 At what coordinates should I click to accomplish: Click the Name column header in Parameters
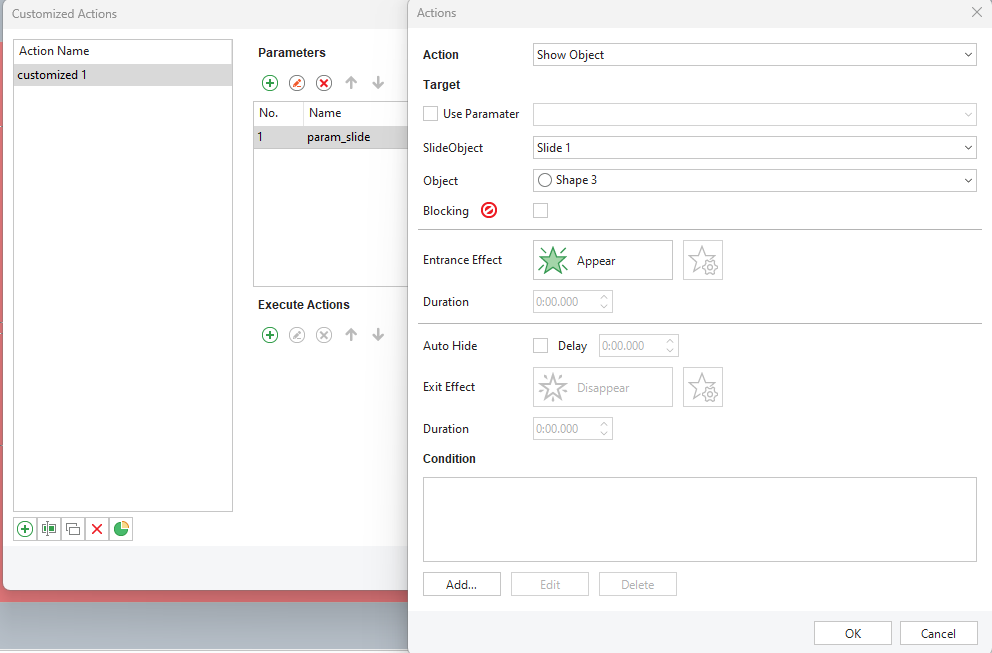pyautogui.click(x=356, y=113)
